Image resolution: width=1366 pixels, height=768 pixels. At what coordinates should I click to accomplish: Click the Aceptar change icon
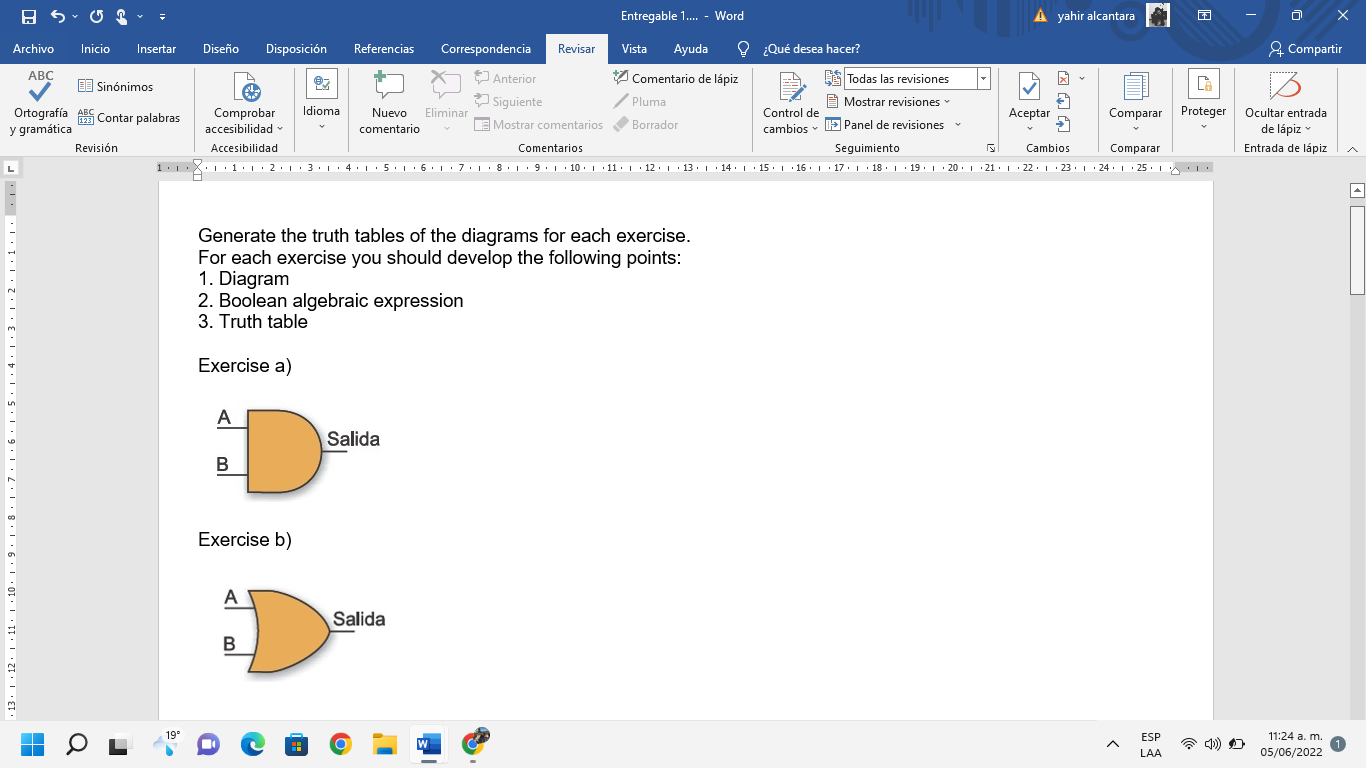[x=1029, y=87]
